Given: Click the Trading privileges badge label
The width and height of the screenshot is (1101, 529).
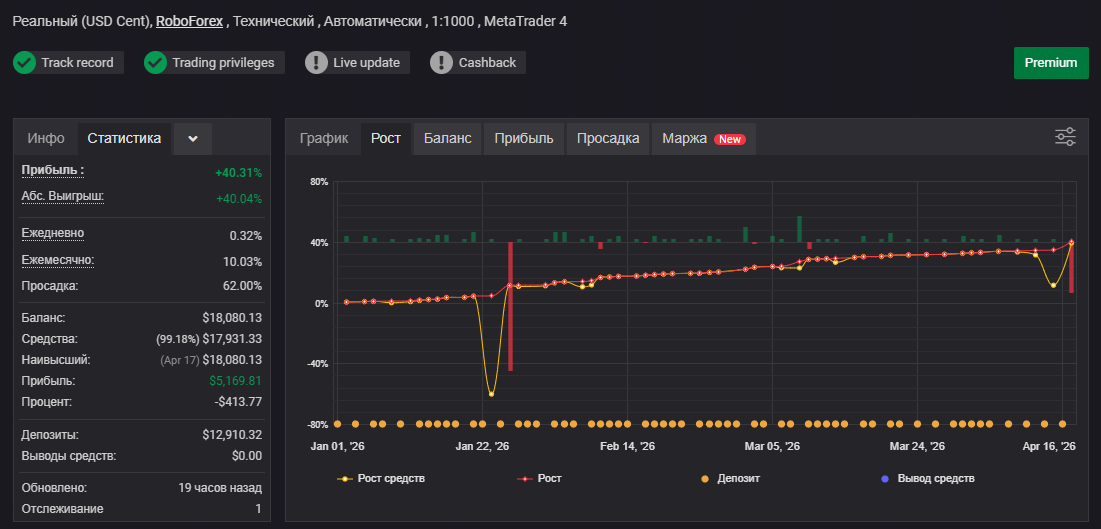Looking at the screenshot, I should pyautogui.click(x=223, y=63).
